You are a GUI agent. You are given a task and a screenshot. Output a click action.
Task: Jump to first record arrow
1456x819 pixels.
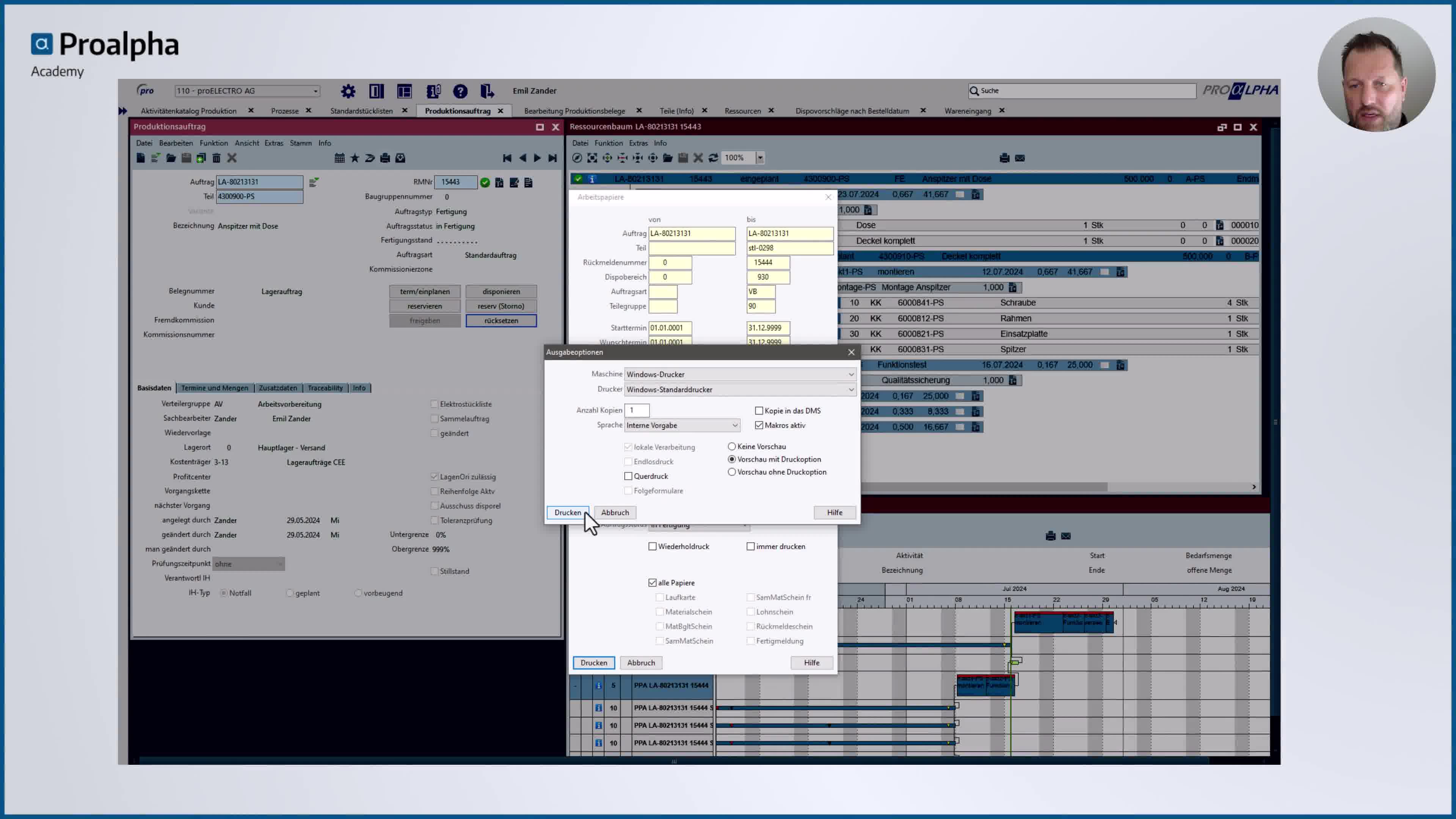[507, 158]
